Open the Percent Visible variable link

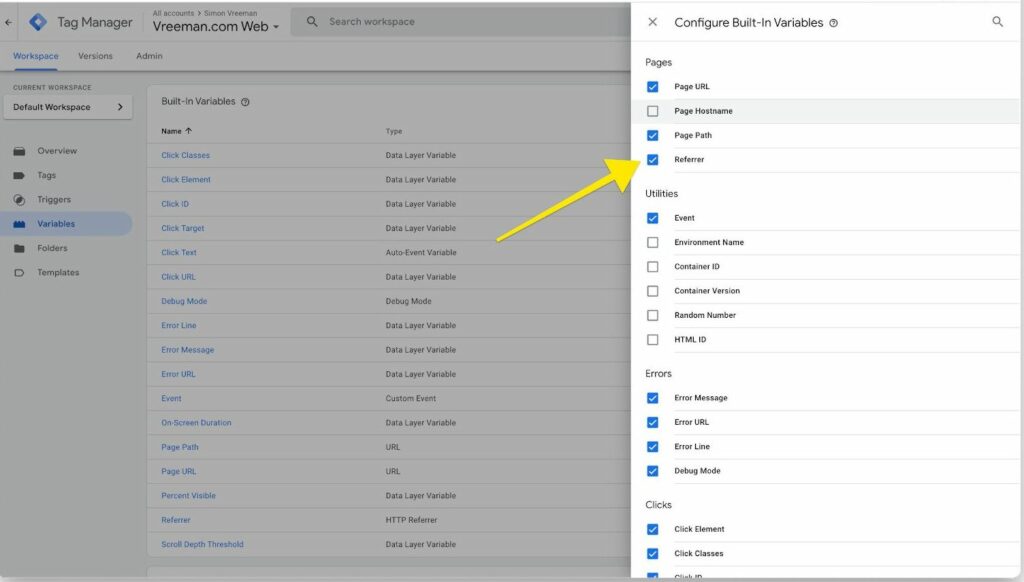188,496
